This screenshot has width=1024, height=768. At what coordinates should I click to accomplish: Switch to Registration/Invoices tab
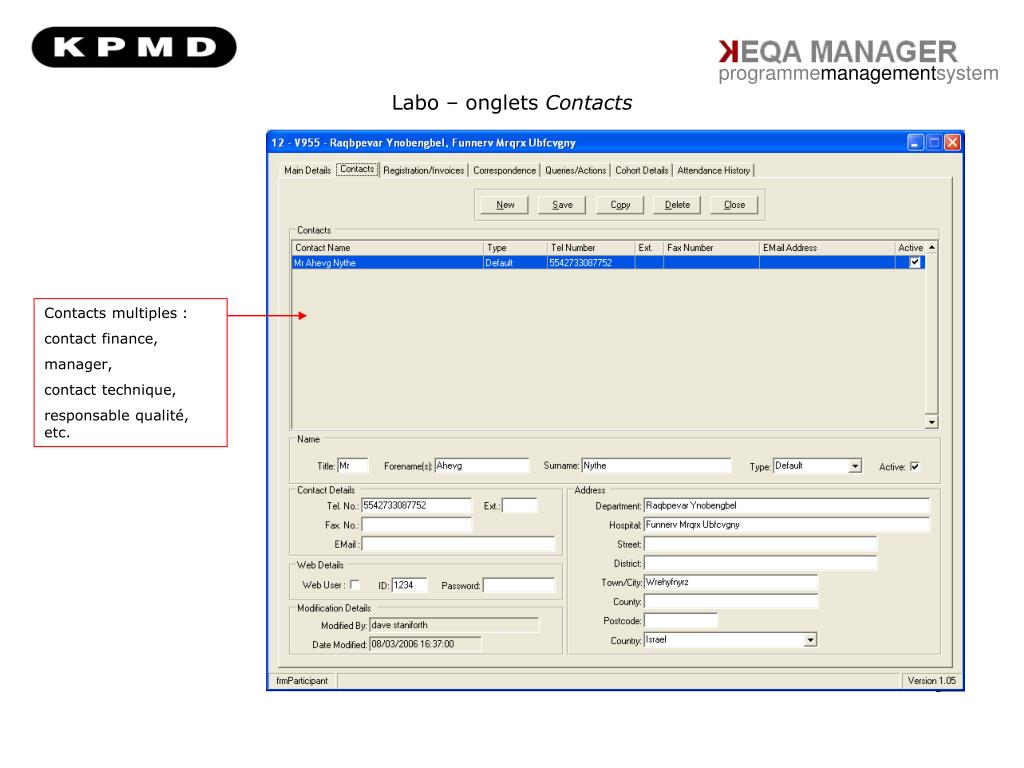[x=424, y=170]
